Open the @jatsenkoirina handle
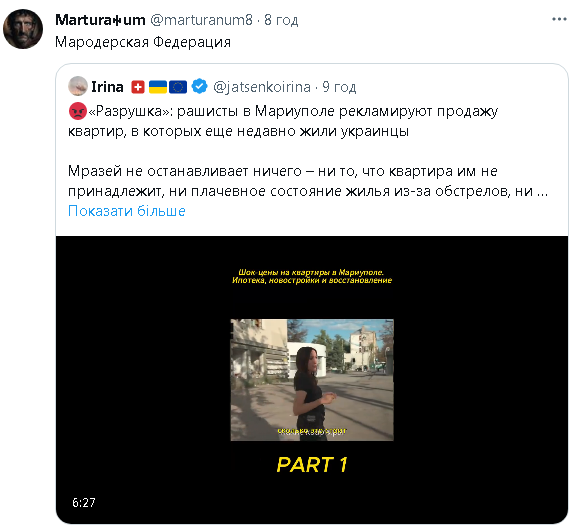The height and width of the screenshot is (527, 576). coord(262,87)
